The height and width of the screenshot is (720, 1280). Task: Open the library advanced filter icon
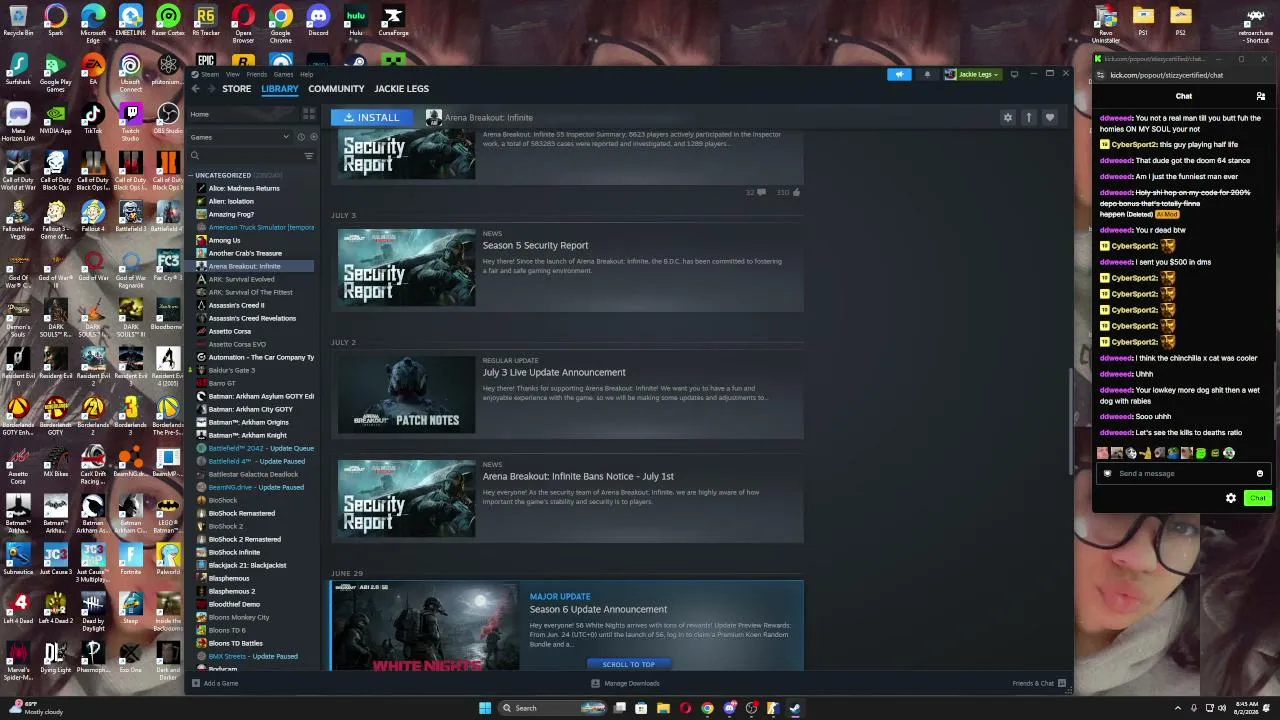309,156
